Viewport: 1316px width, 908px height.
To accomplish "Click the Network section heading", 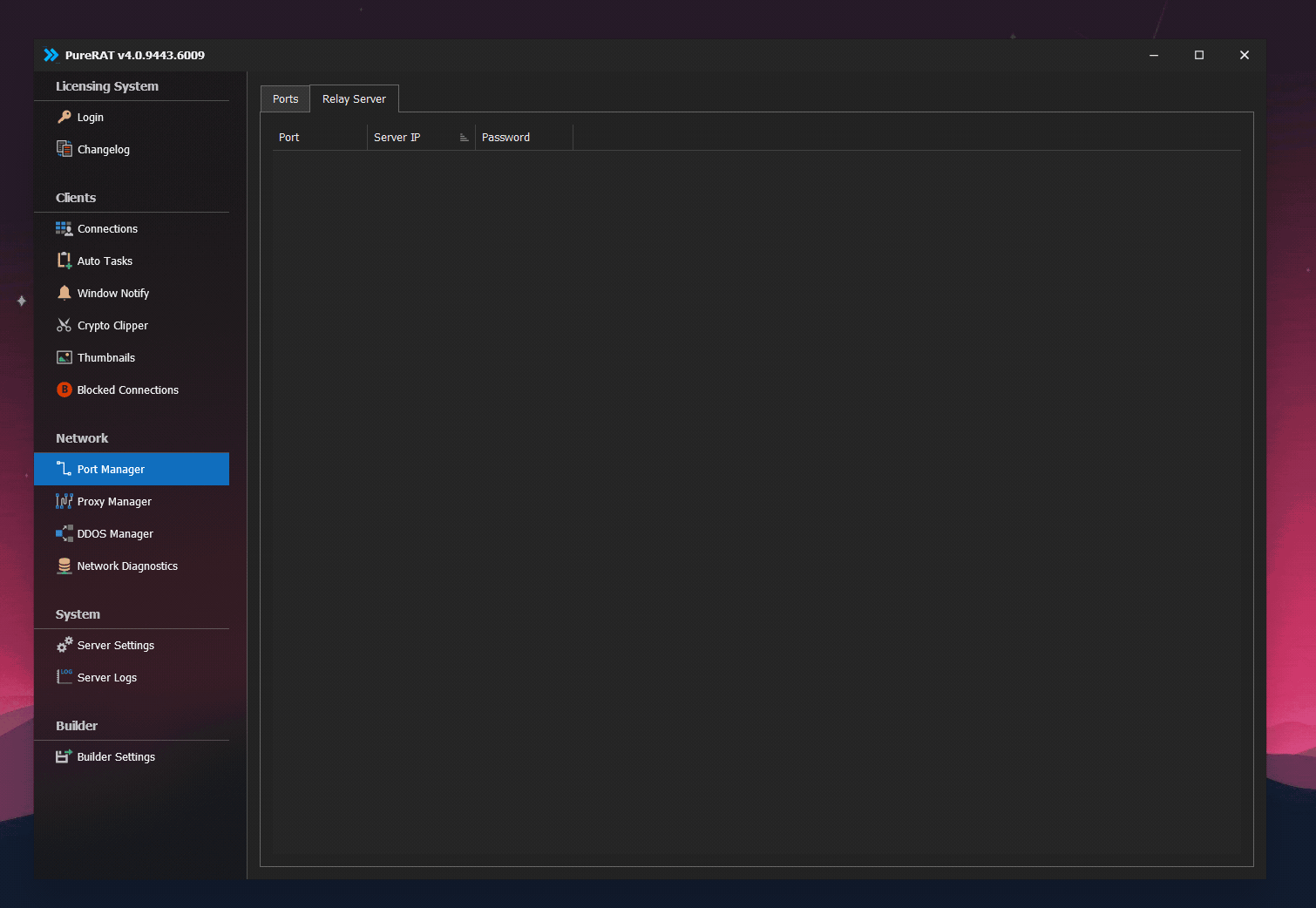I will [82, 438].
